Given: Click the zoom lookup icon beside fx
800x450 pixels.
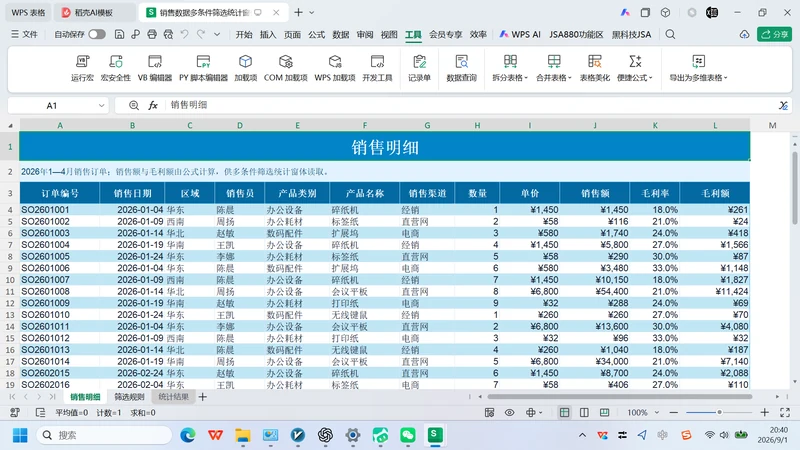Looking at the screenshot, I should 134,105.
